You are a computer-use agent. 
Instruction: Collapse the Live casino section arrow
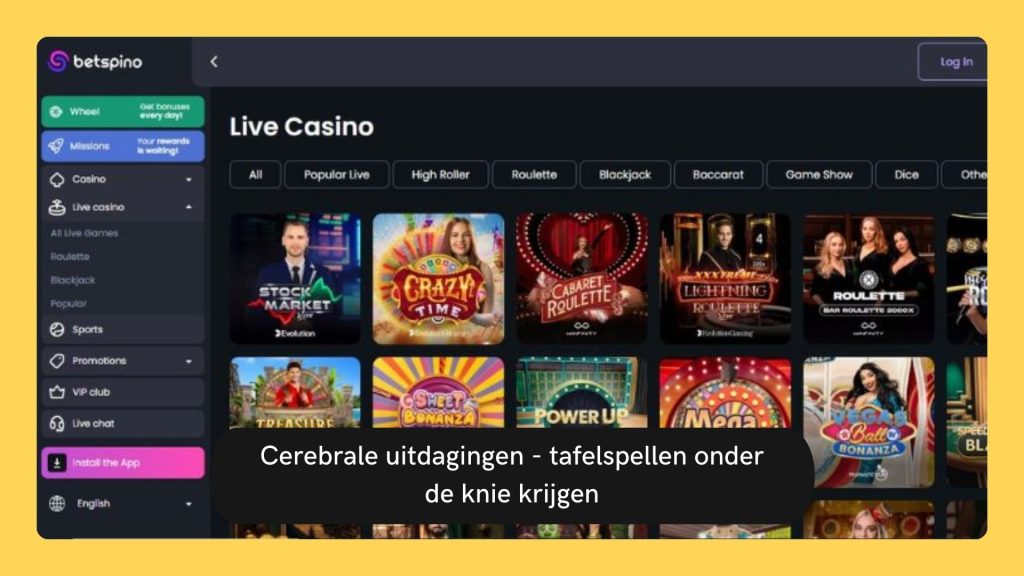click(188, 207)
